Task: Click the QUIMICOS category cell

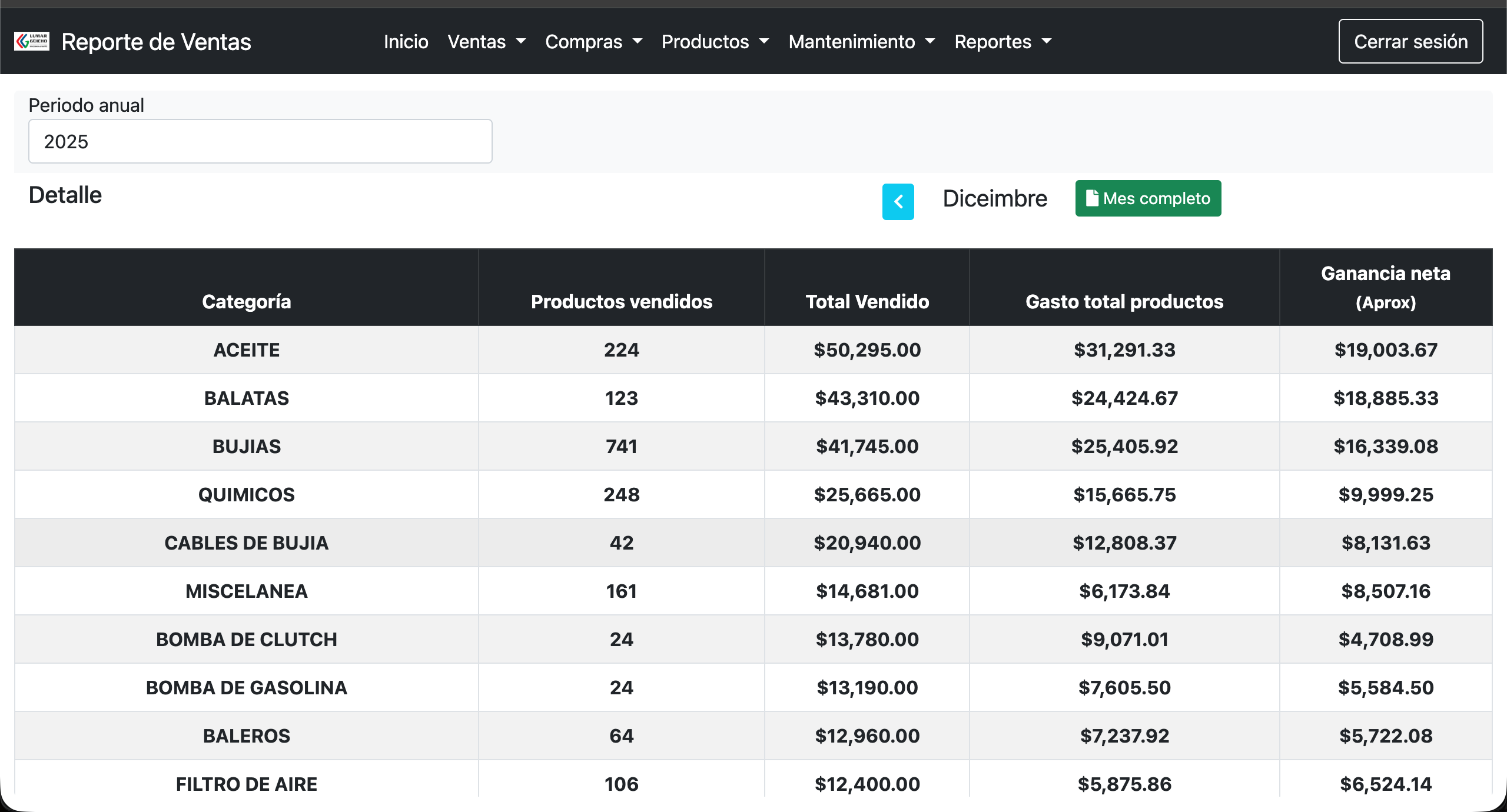Action: pyautogui.click(x=246, y=494)
